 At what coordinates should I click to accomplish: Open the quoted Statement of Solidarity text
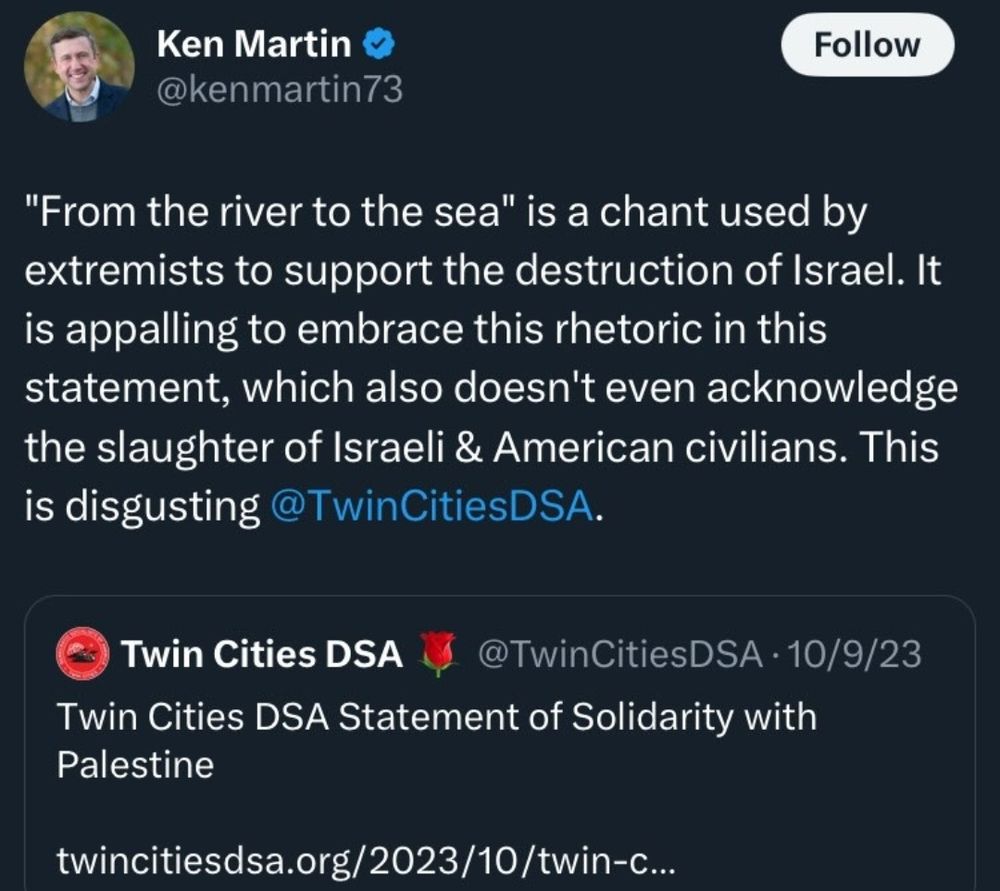pyautogui.click(x=437, y=740)
